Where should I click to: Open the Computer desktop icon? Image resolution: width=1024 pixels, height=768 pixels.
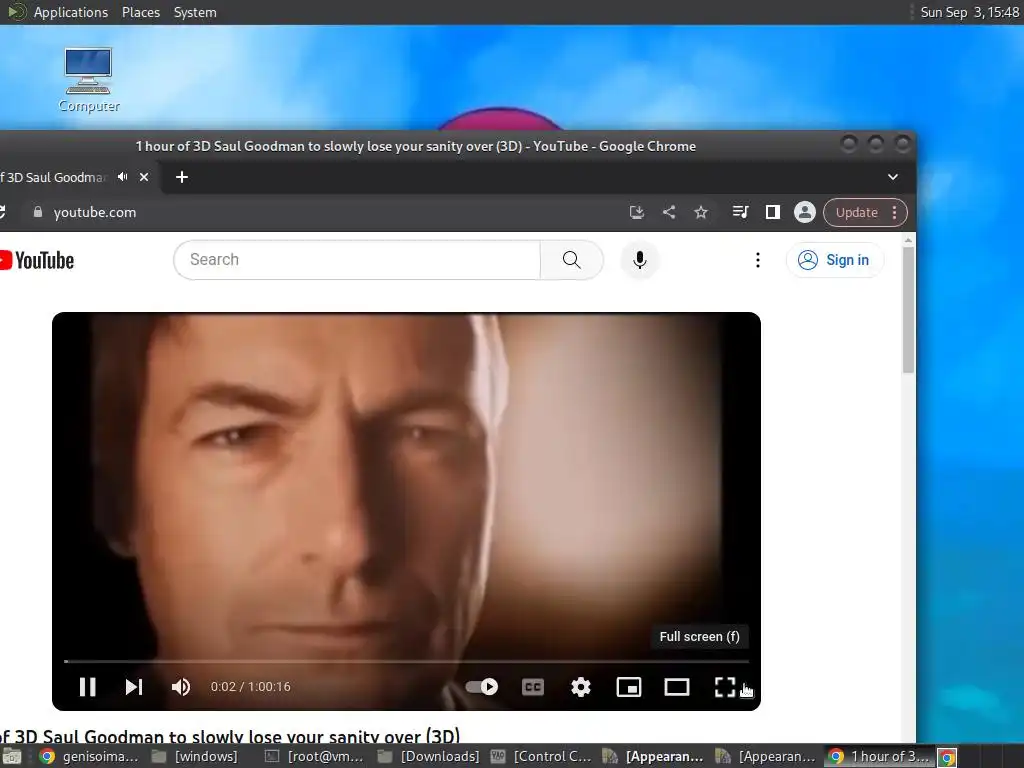[x=88, y=79]
